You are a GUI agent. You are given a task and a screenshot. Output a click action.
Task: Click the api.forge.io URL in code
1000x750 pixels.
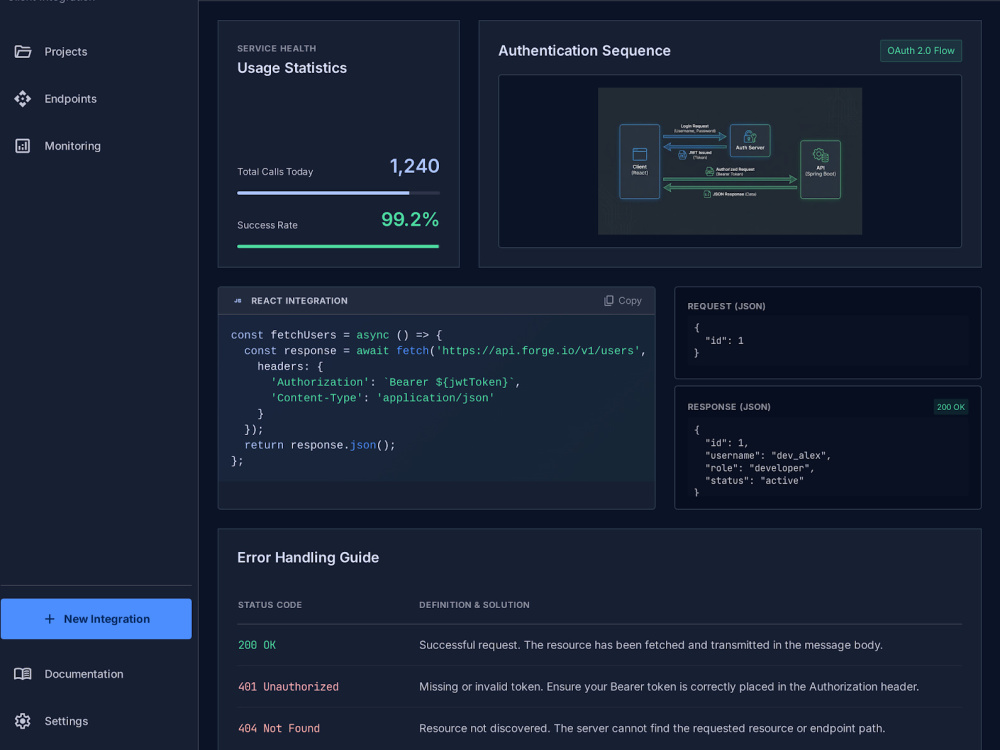(x=538, y=351)
